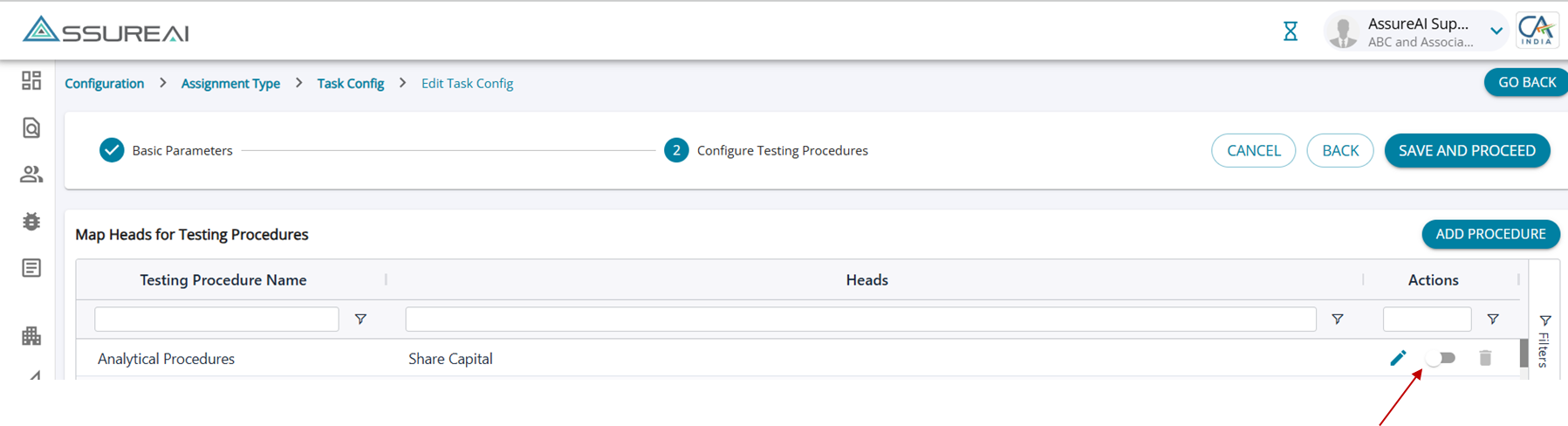Navigate to Assignment Type breadcrumb
This screenshot has width=1568, height=426.
pos(230,83)
